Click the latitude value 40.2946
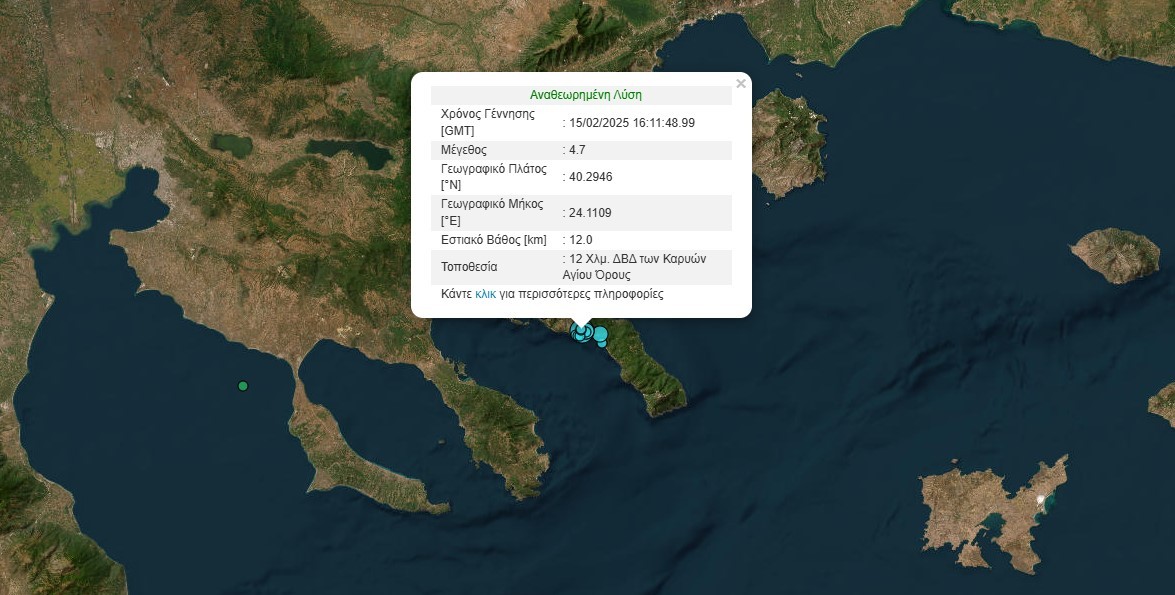The height and width of the screenshot is (595, 1175). 590,177
